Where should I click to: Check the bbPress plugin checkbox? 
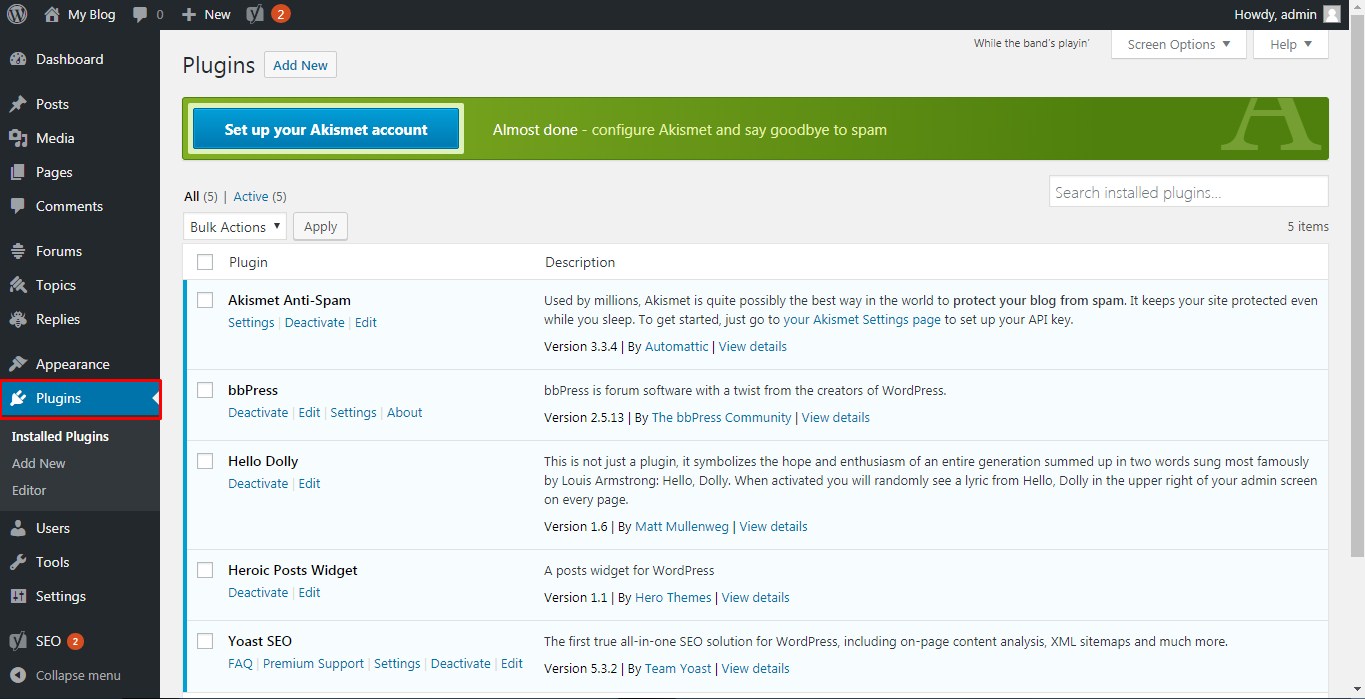205,390
